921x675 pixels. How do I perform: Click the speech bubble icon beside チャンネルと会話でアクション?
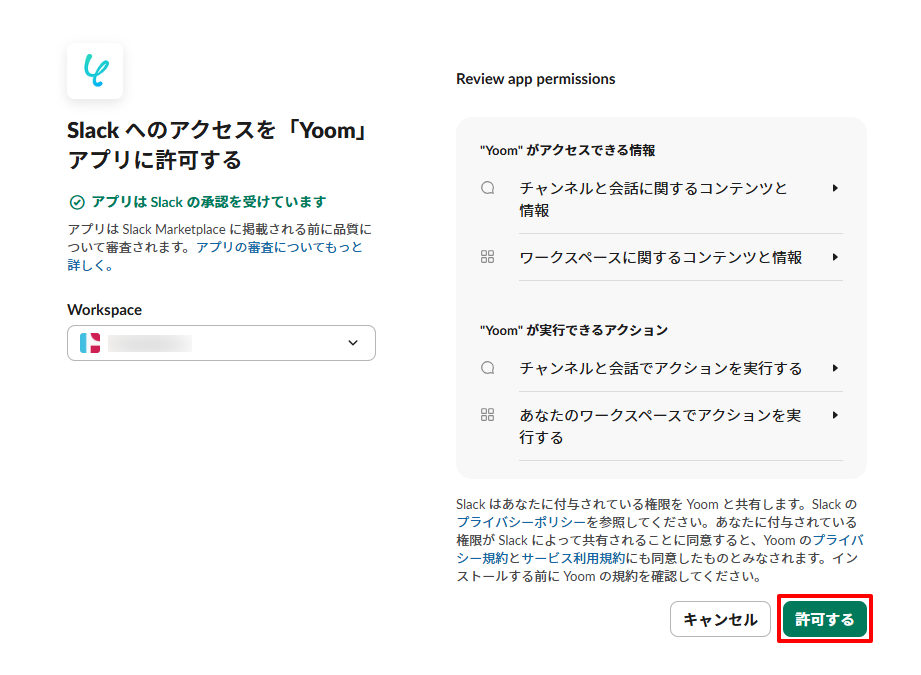(488, 368)
